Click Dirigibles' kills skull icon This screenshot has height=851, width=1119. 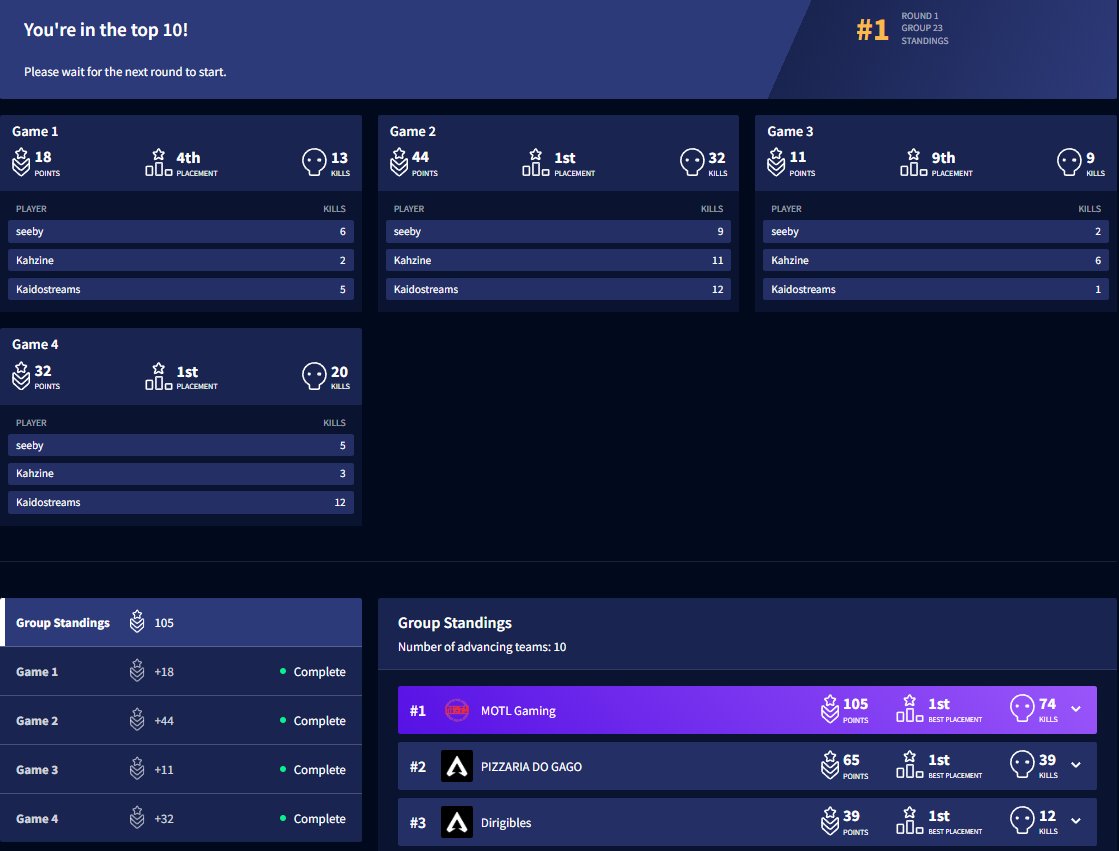coord(1022,820)
